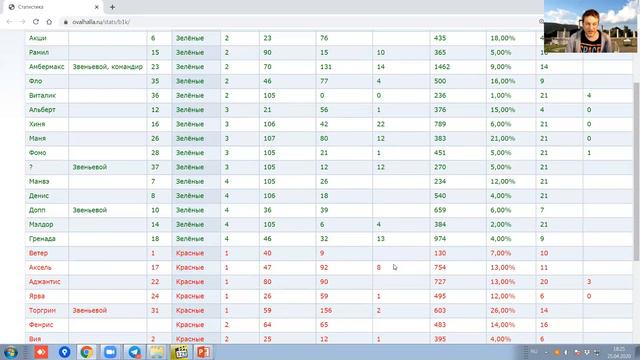Click the vertical page scrollbar
Viewport: 640px width, 360px height.
tap(636, 171)
